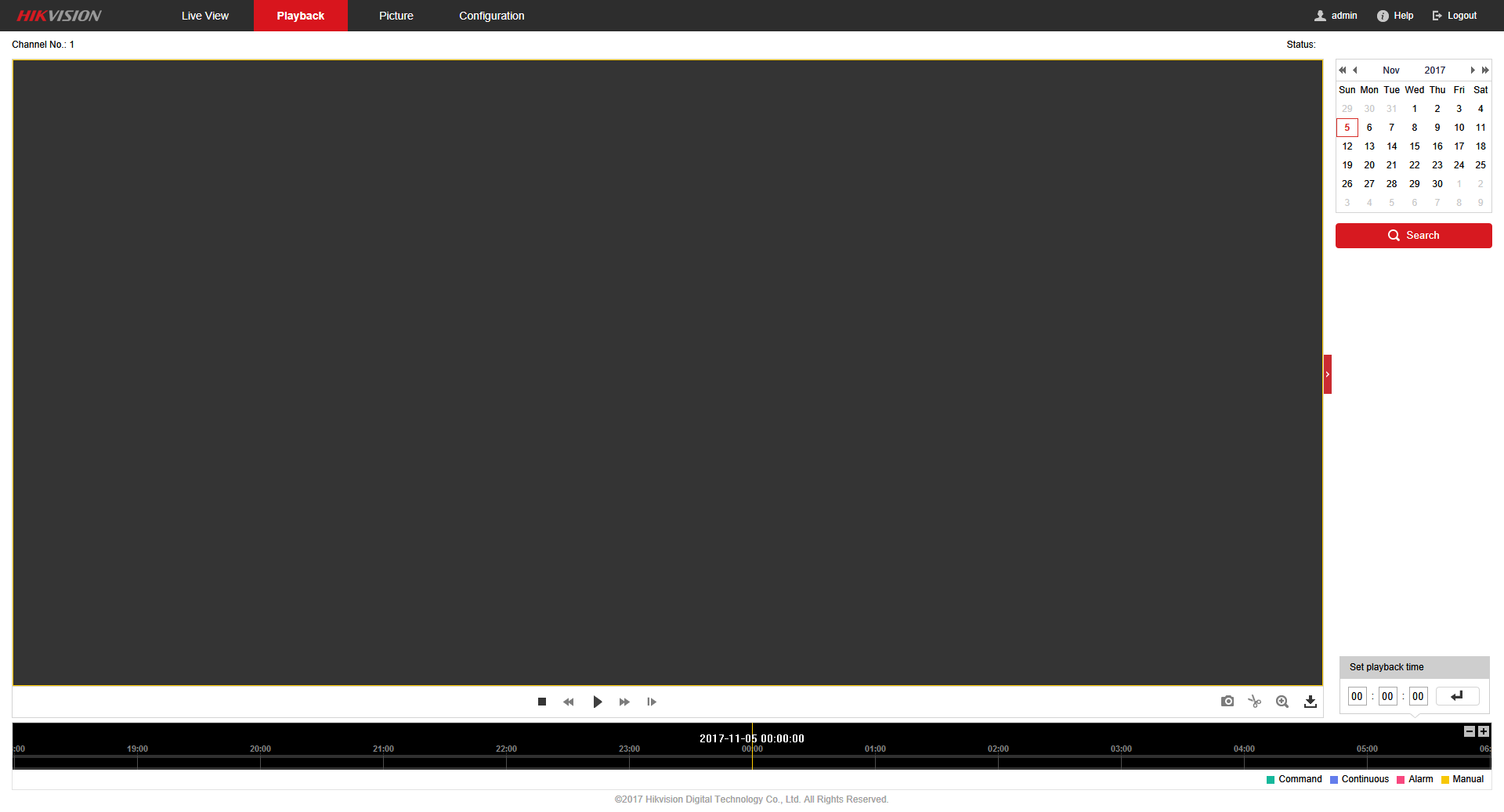Confirm playback time with enter icon
The height and width of the screenshot is (812, 1504).
[1457, 695]
